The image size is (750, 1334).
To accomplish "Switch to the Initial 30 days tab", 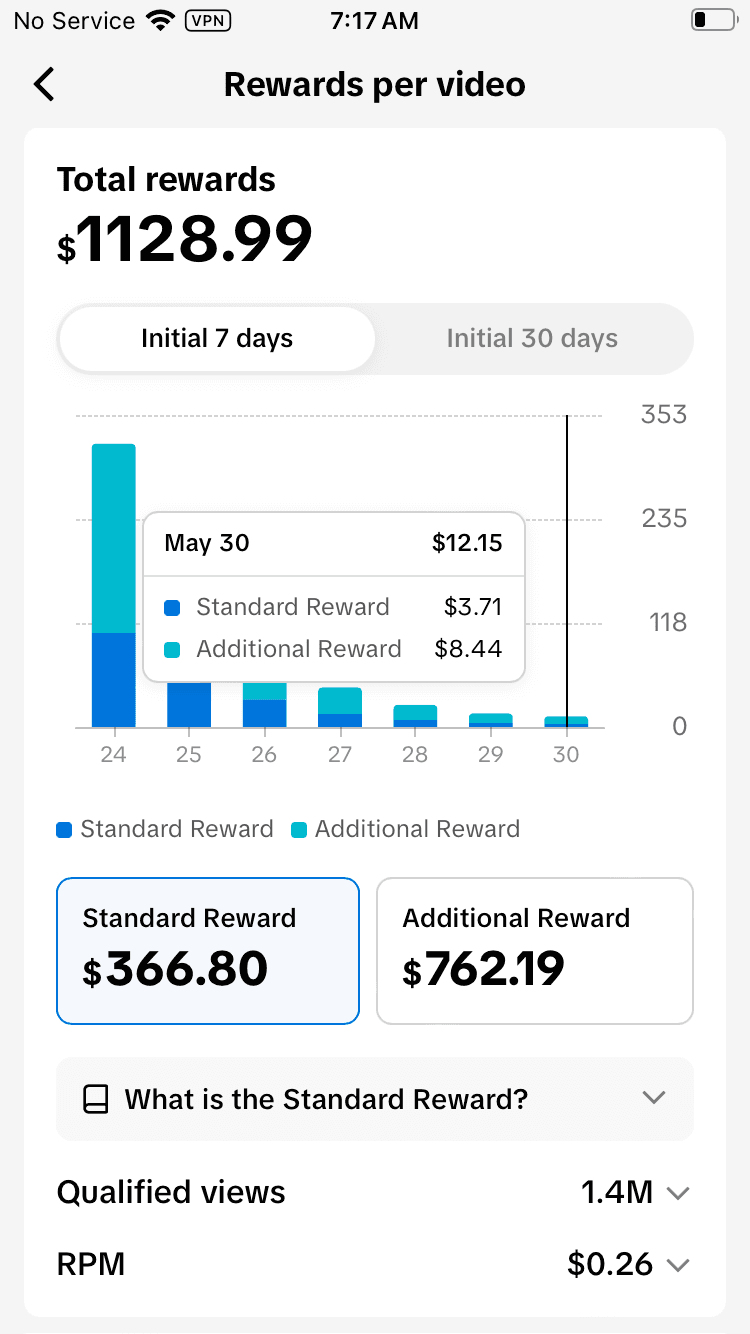I will click(532, 339).
